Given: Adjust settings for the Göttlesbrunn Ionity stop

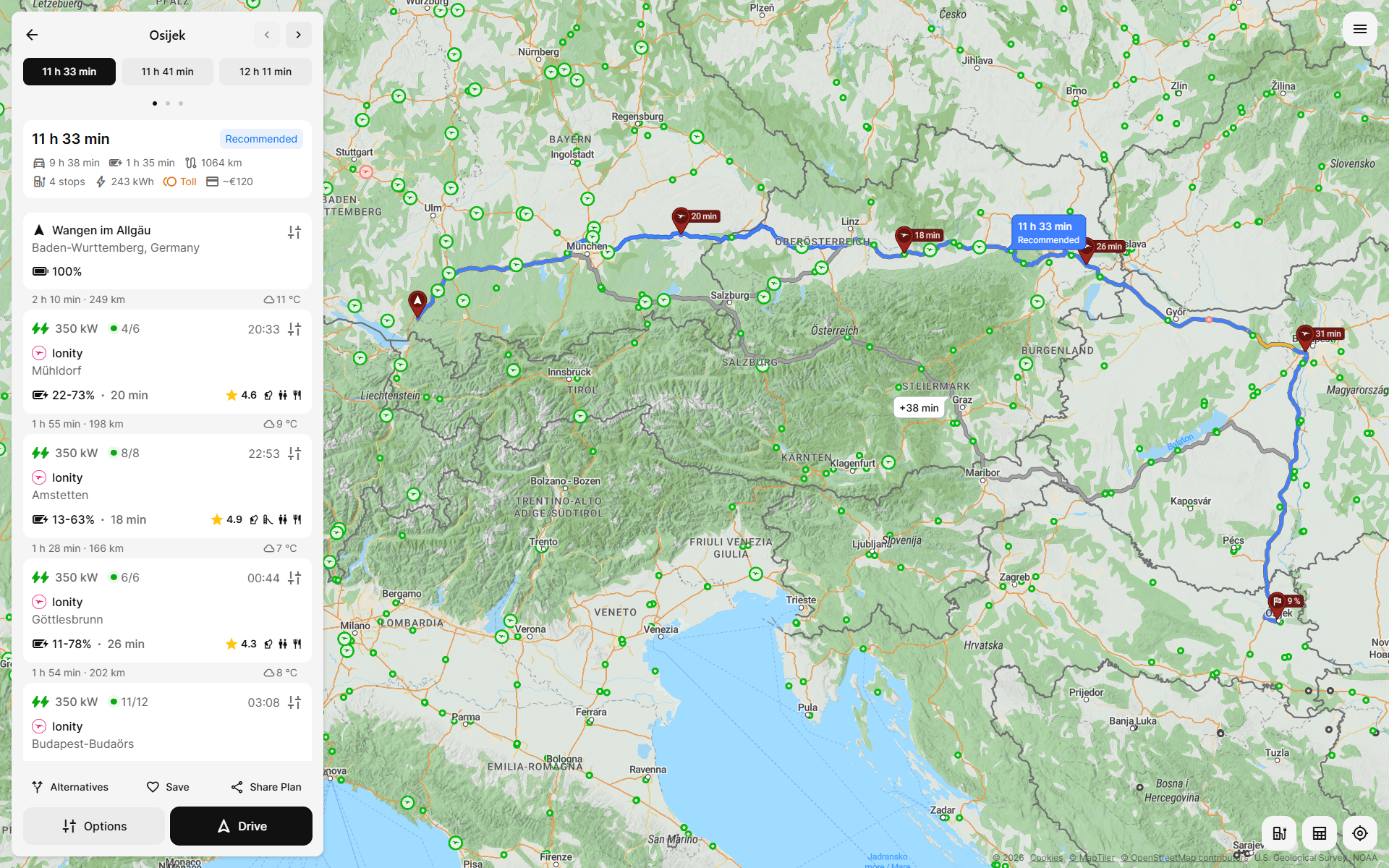Looking at the screenshot, I should pyautogui.click(x=294, y=578).
